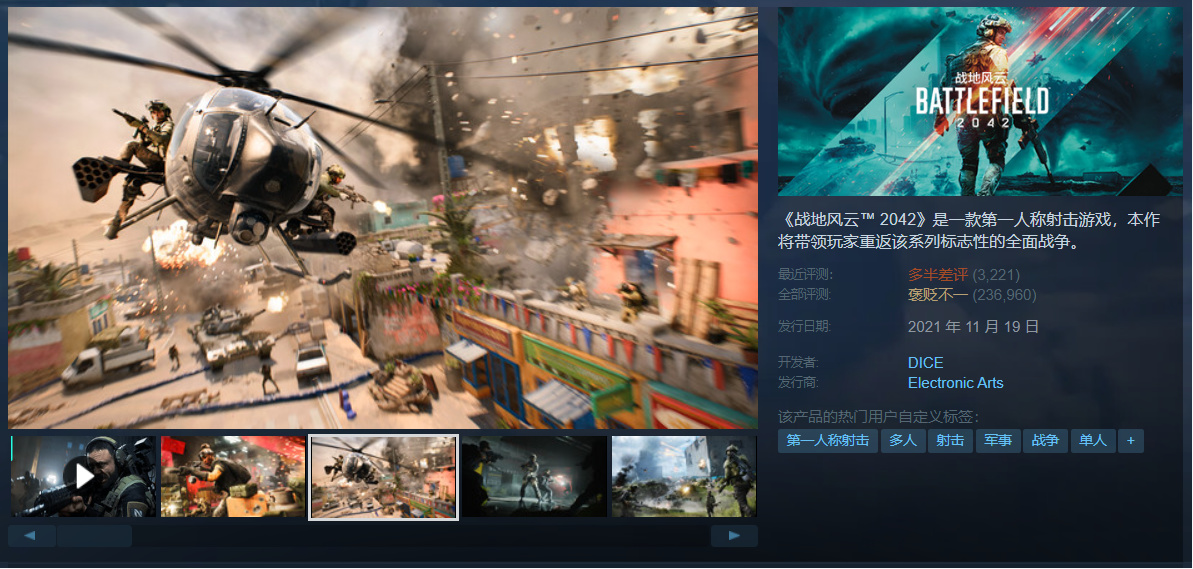1193x569 pixels.
Task: Click the 该产品的热门用户自定义标签 heading
Action: (x=878, y=417)
